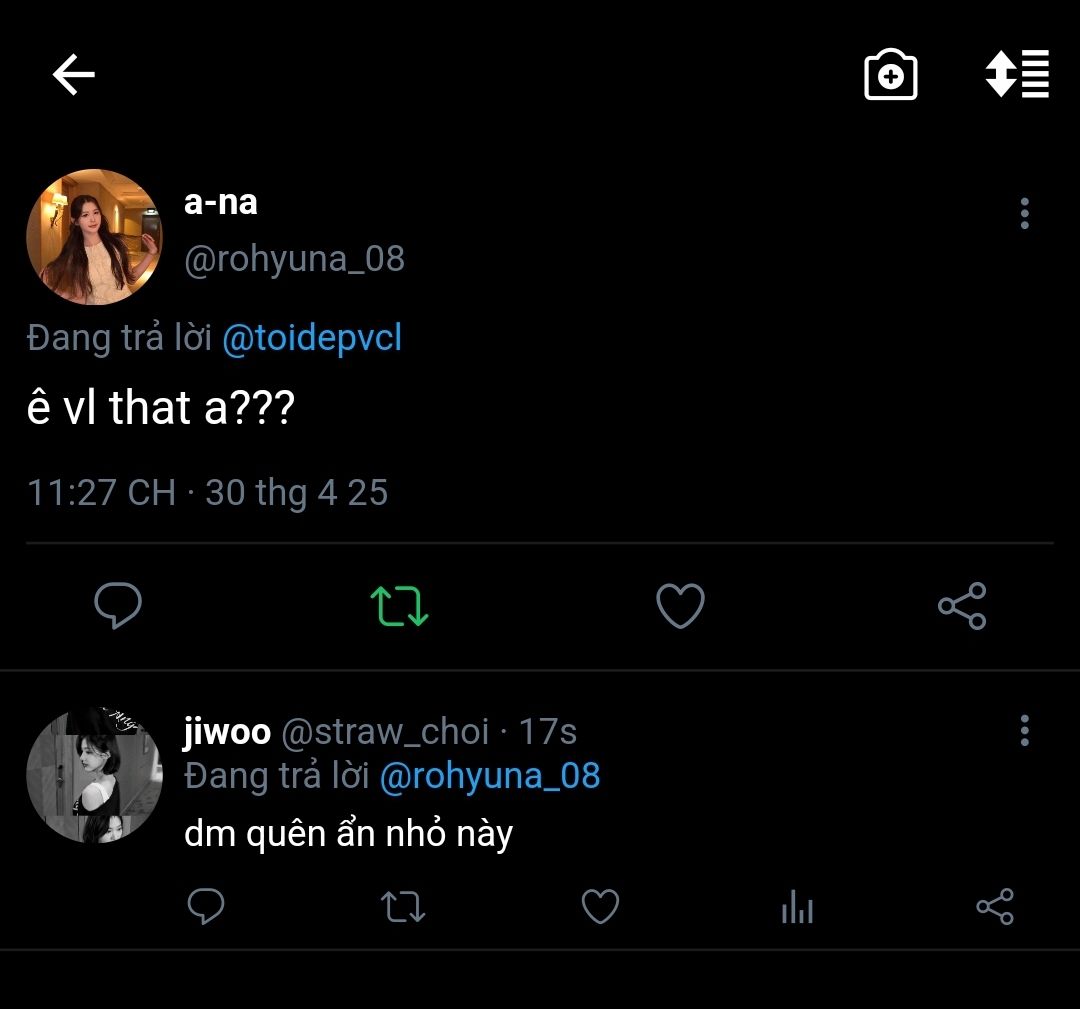Screen dimensions: 1080x1009
Task: Open the camera add-photo icon
Action: (x=890, y=75)
